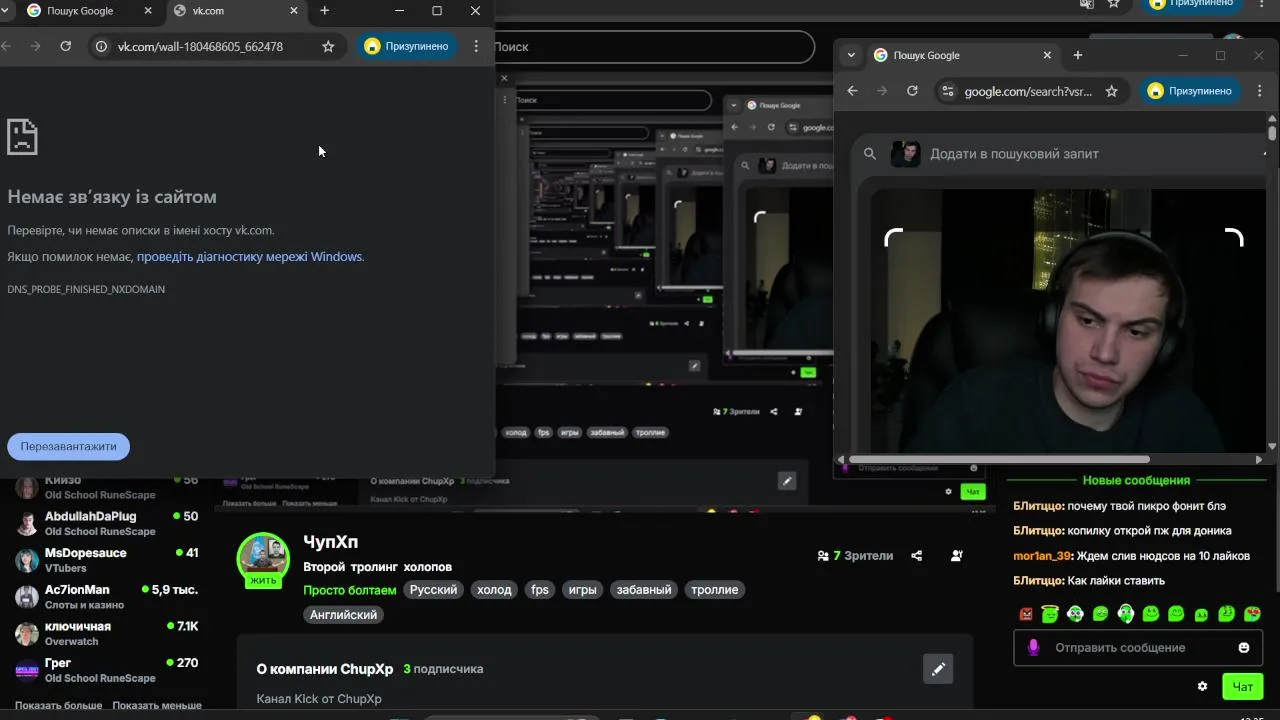Click scroll-down arrow of Google window scrollbar
The image size is (1280, 720).
(x=1272, y=446)
